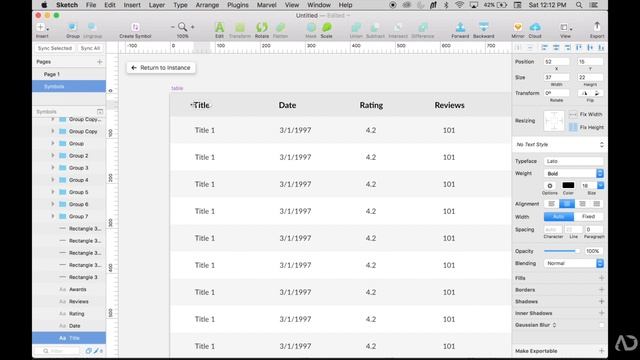Click text Options gear icon
Image resolution: width=640 pixels, height=360 pixels.
point(550,186)
